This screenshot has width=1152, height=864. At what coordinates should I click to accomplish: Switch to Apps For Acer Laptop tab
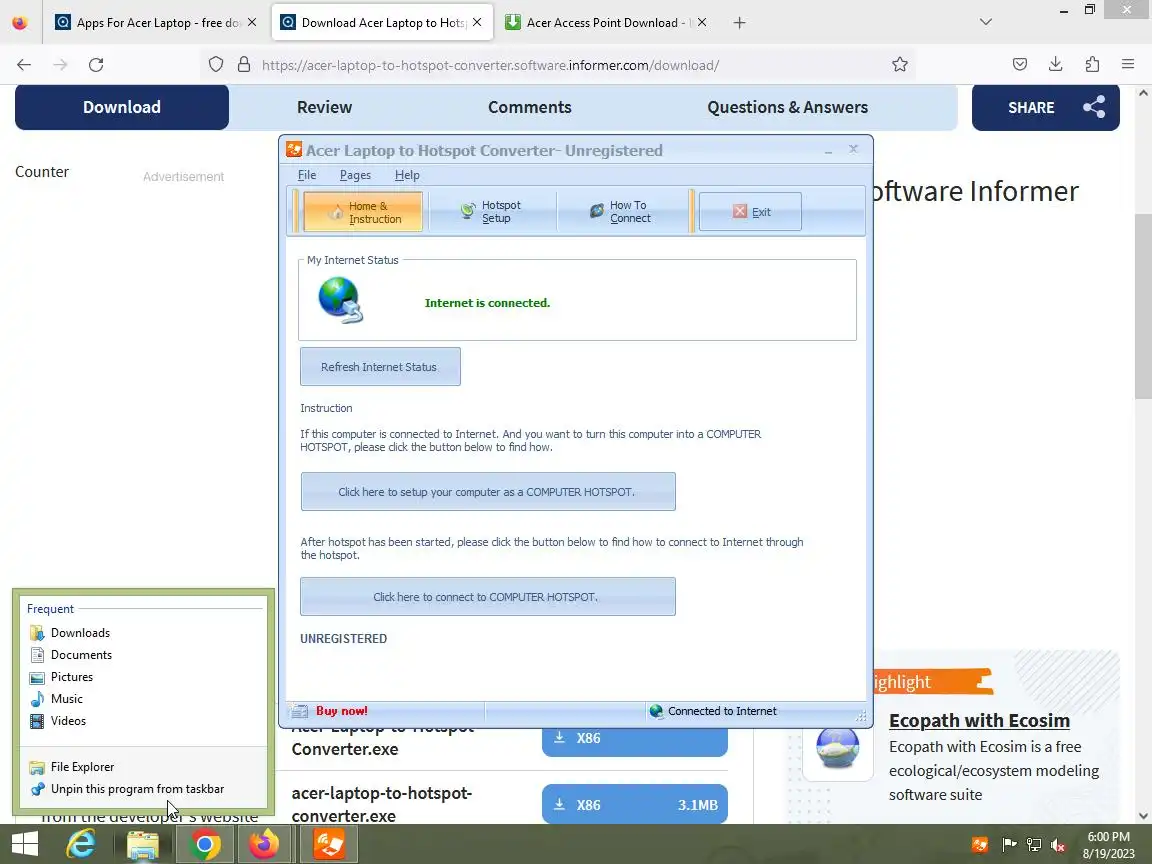[157, 23]
